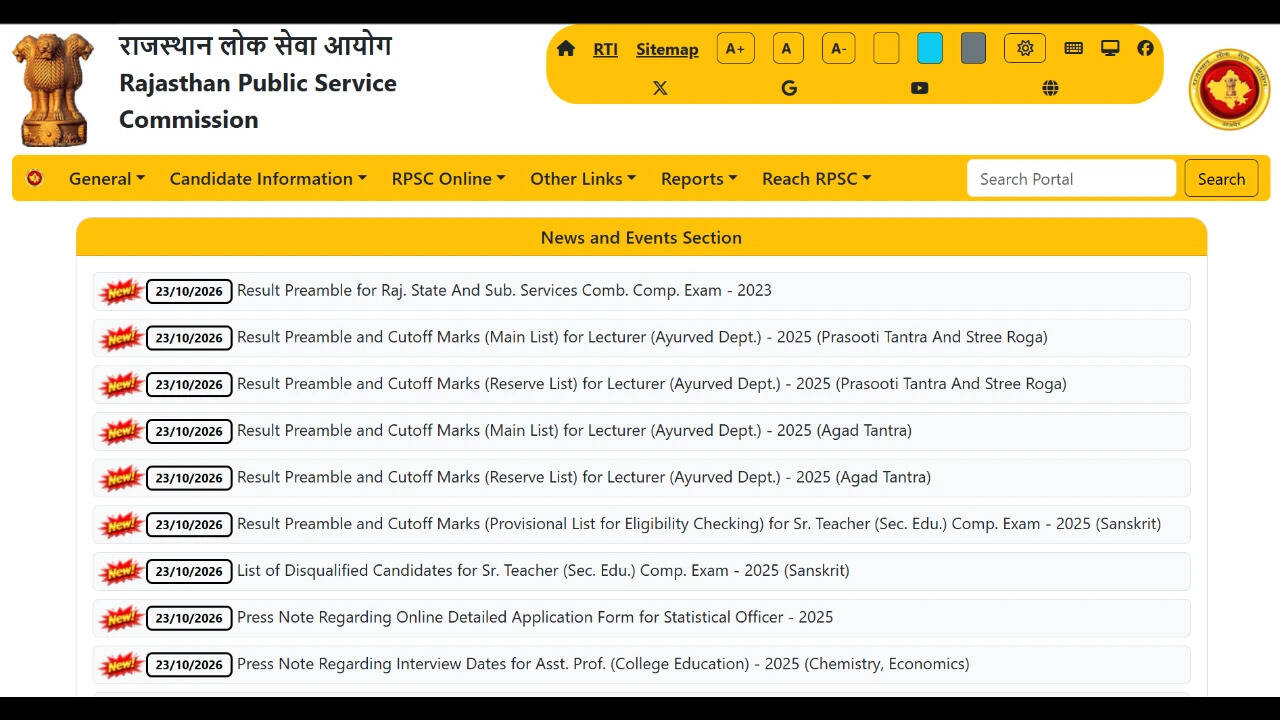The height and width of the screenshot is (720, 1280).
Task: Expand the General dropdown menu
Action: [x=107, y=179]
